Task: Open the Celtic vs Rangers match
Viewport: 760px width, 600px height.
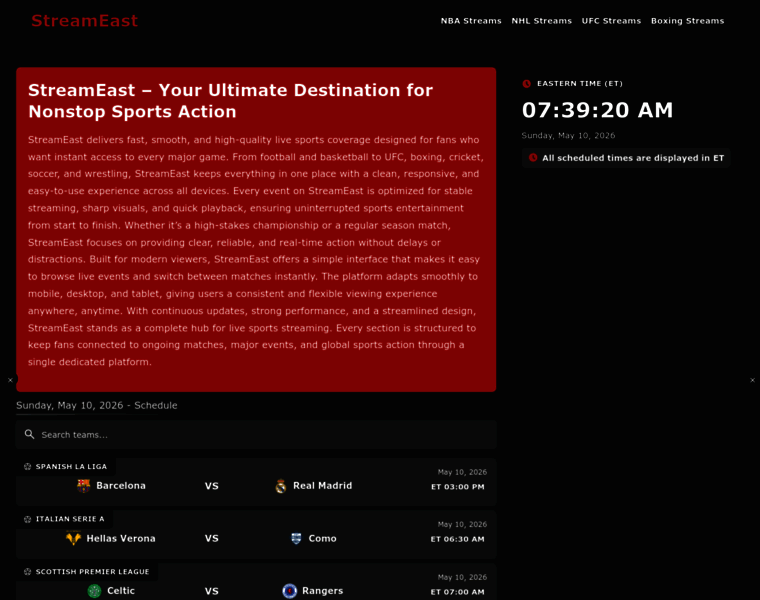Action: coord(256,582)
